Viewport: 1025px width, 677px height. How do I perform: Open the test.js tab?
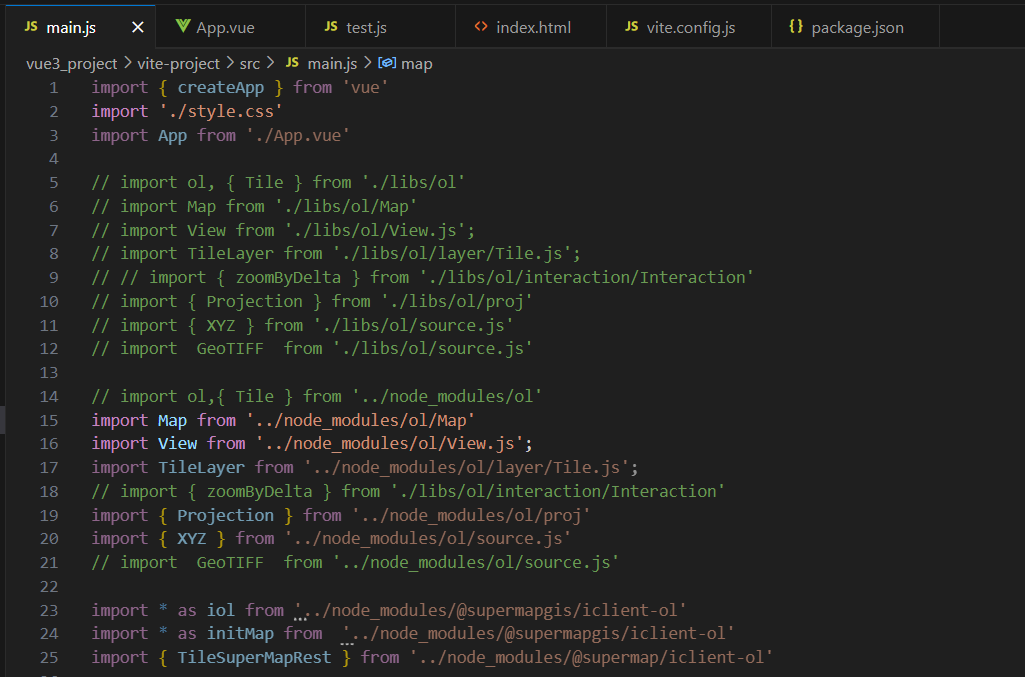click(x=380, y=27)
